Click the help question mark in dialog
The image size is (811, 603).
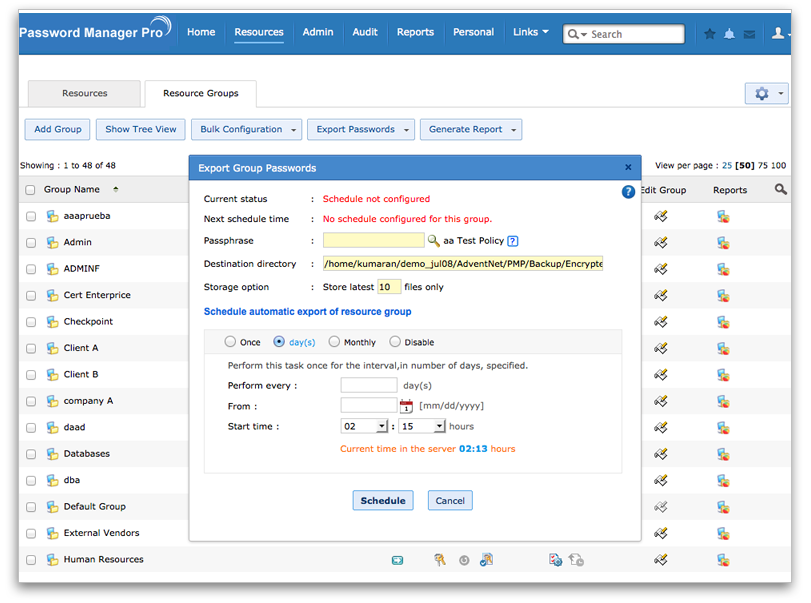click(628, 192)
